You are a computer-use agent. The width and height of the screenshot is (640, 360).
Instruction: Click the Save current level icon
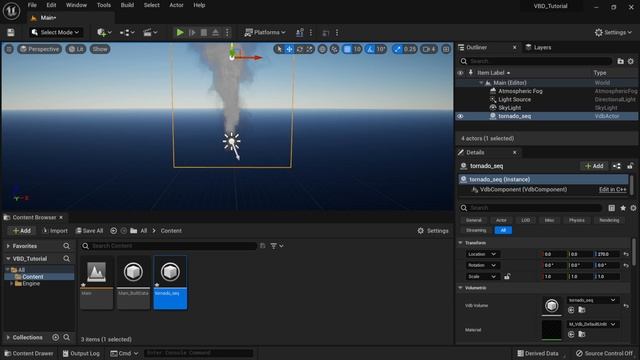click(11, 32)
